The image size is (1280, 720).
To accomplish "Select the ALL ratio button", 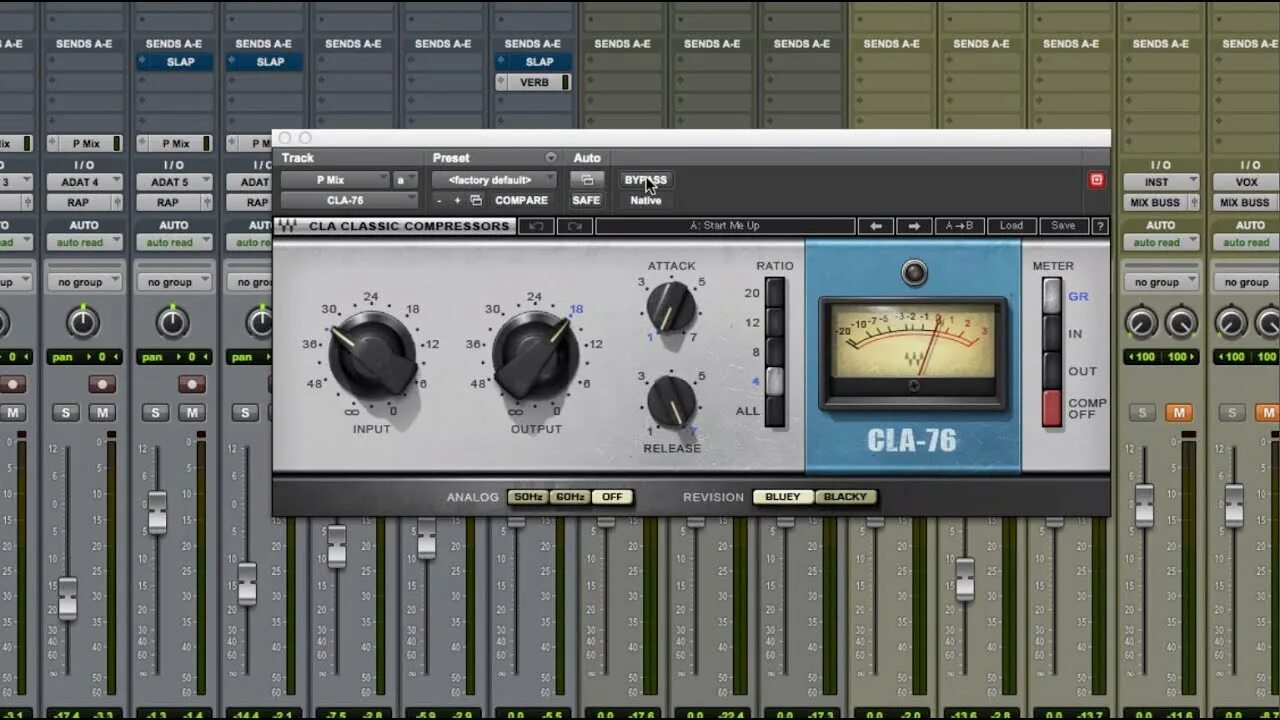I will tap(774, 411).
